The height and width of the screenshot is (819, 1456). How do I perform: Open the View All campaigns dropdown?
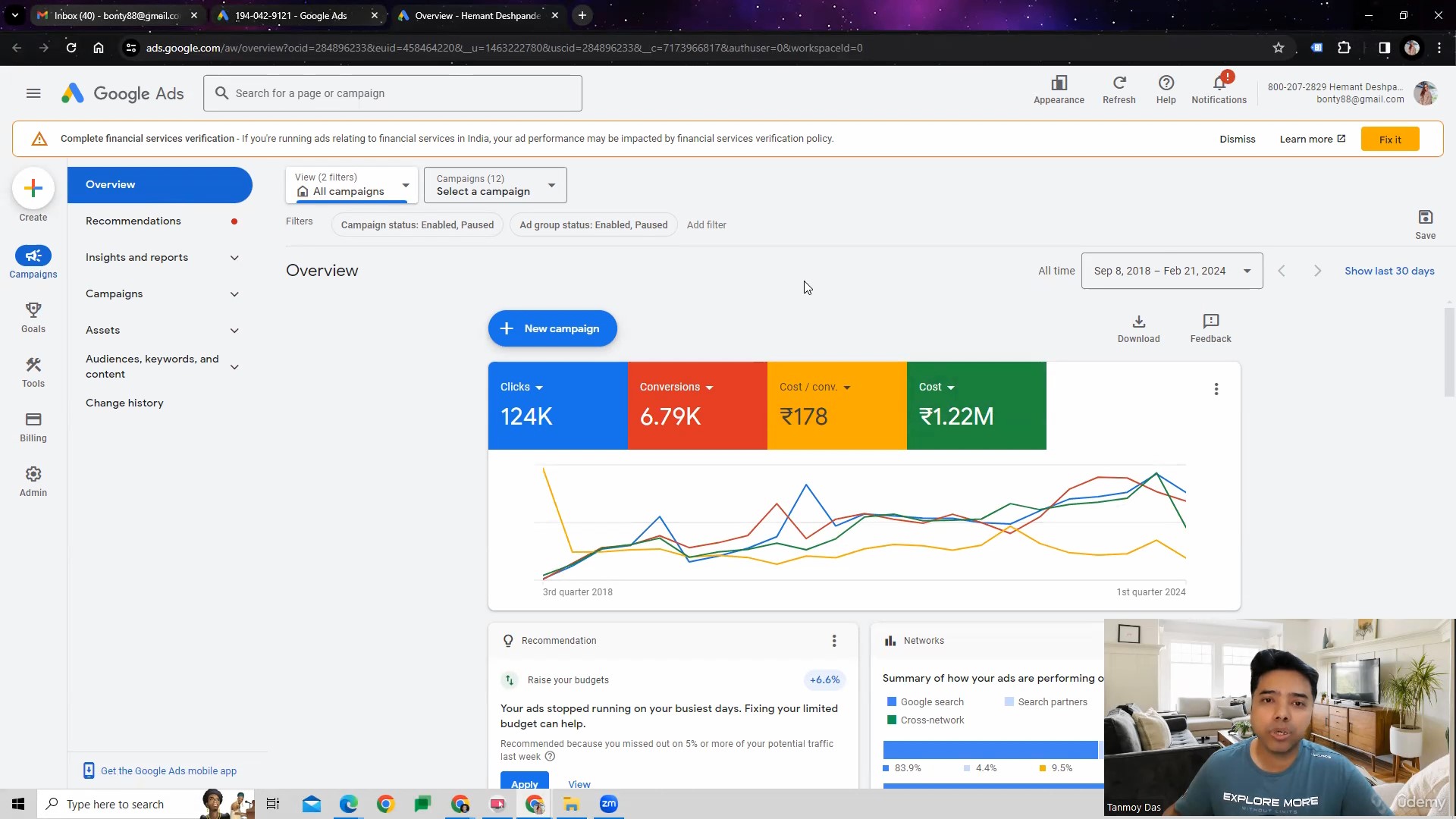click(352, 185)
